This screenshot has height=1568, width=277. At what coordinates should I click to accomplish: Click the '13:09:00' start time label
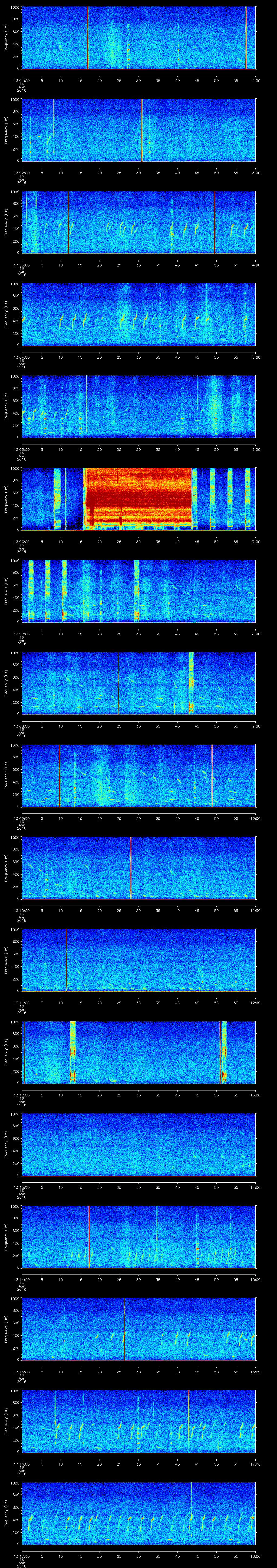click(x=21, y=818)
